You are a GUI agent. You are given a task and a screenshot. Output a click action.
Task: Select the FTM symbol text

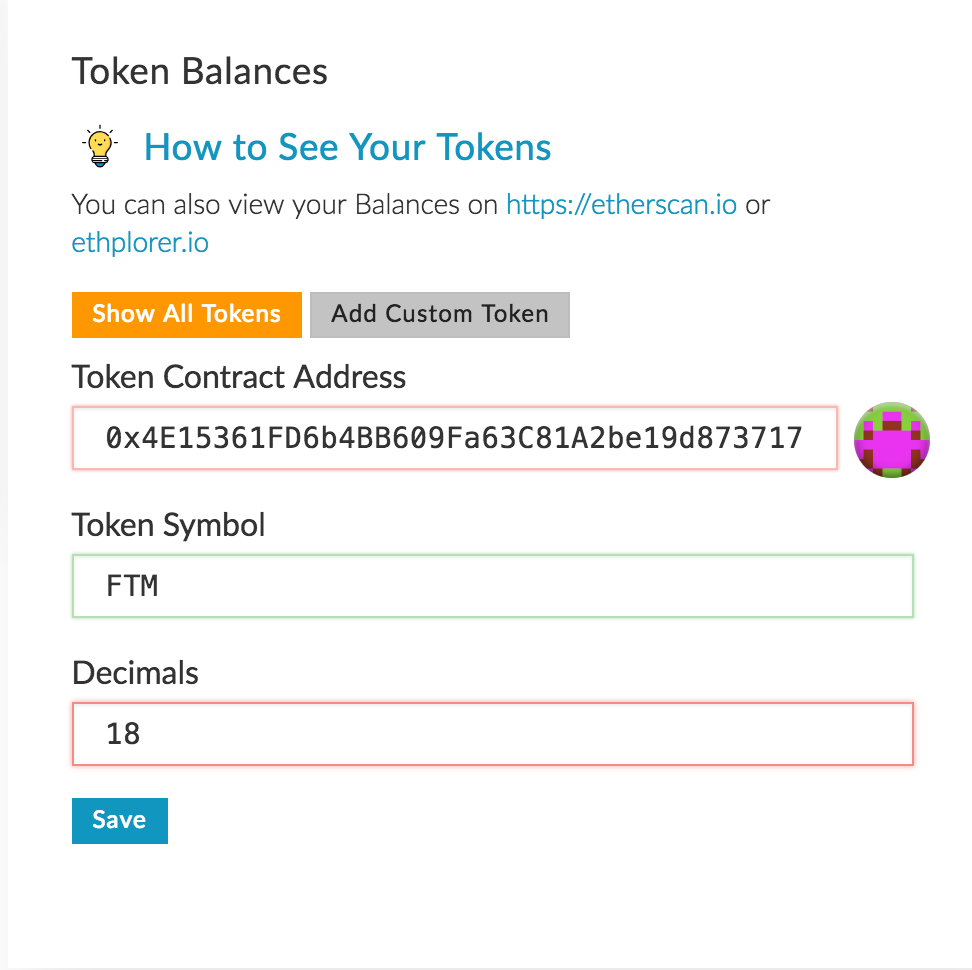(x=133, y=586)
